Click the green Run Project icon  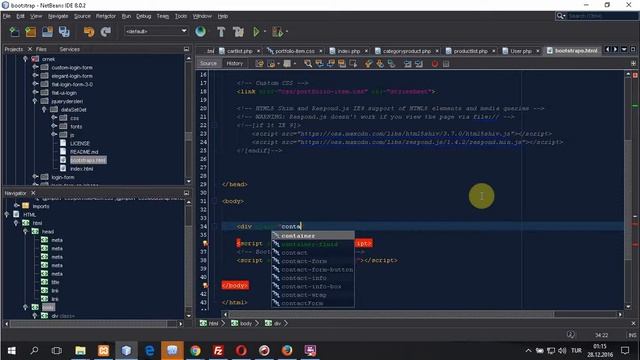[256, 31]
